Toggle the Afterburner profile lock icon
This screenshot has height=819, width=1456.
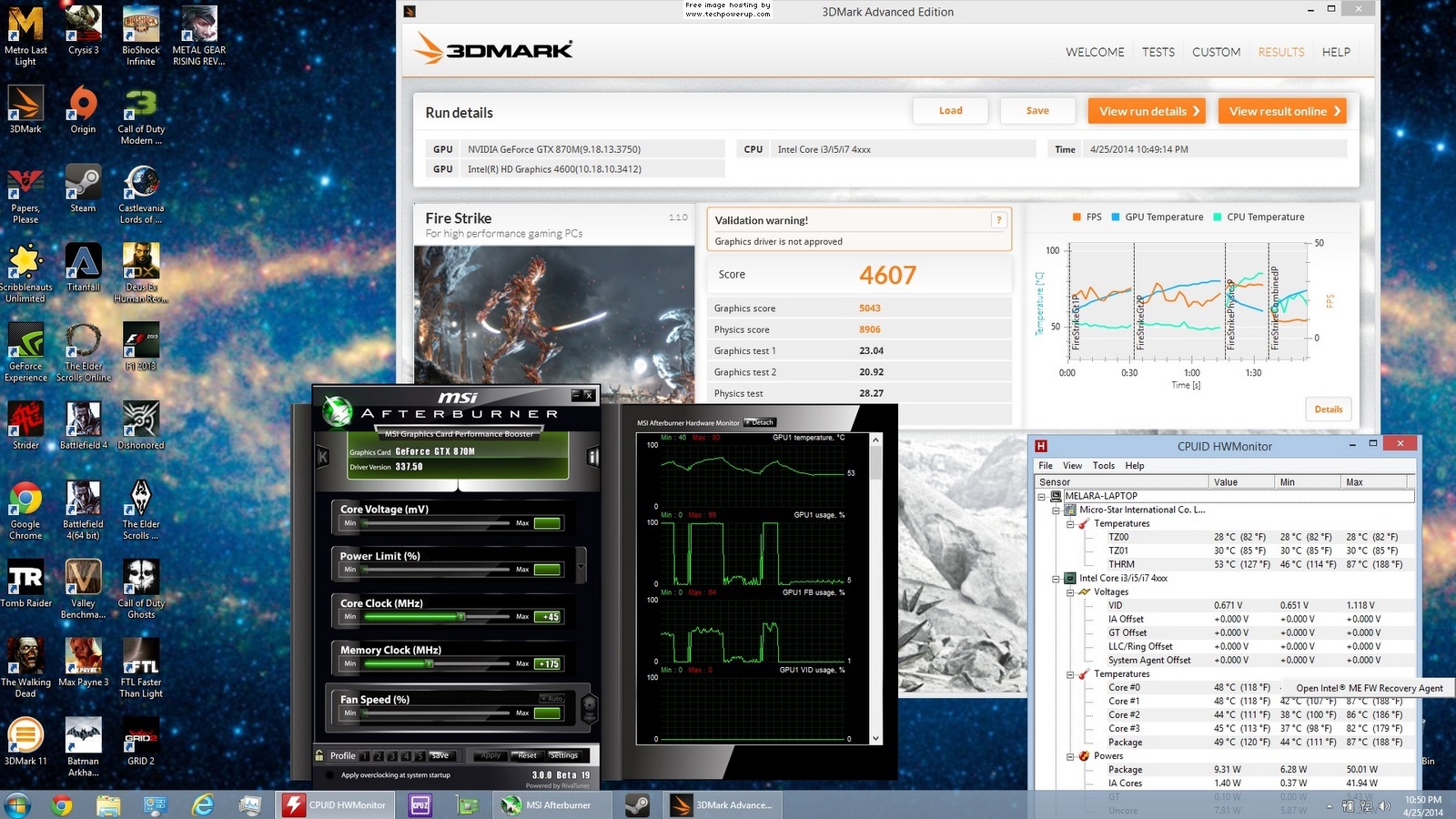point(319,755)
